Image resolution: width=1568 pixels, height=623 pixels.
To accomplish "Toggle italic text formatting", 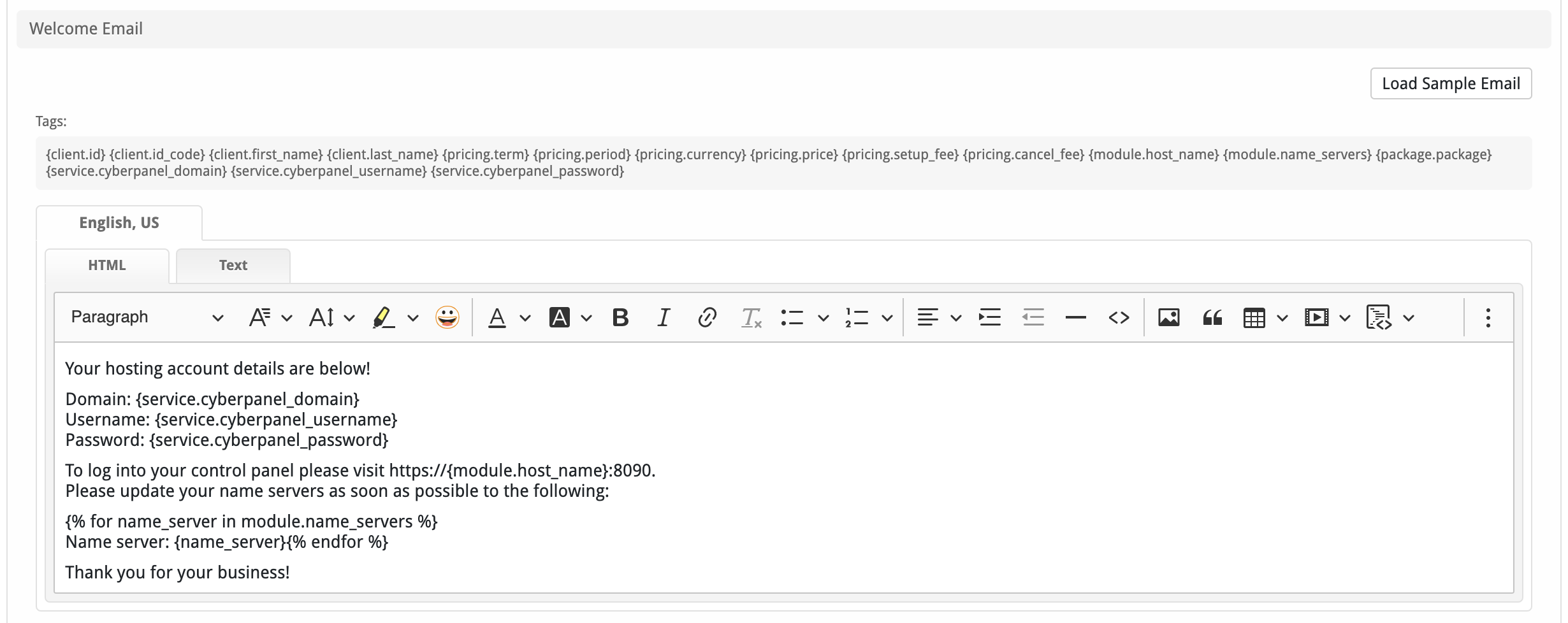I will click(x=664, y=317).
